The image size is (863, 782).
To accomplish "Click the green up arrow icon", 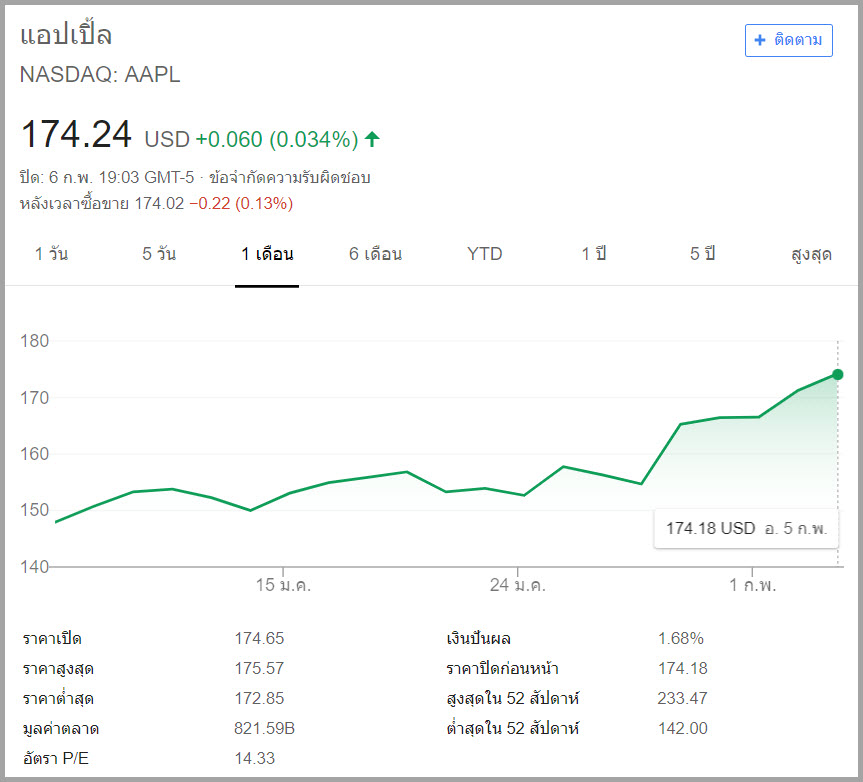I will coord(373,139).
